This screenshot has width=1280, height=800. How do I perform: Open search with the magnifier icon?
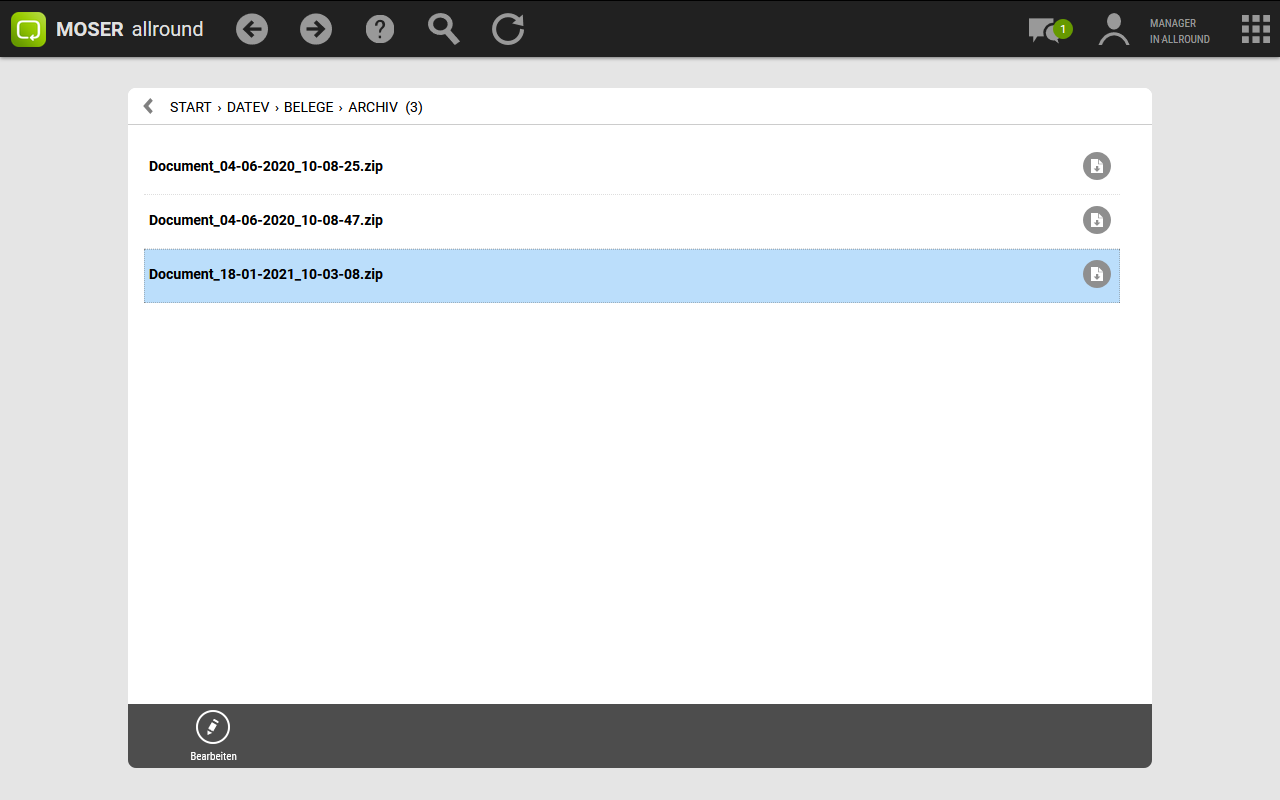(x=444, y=29)
